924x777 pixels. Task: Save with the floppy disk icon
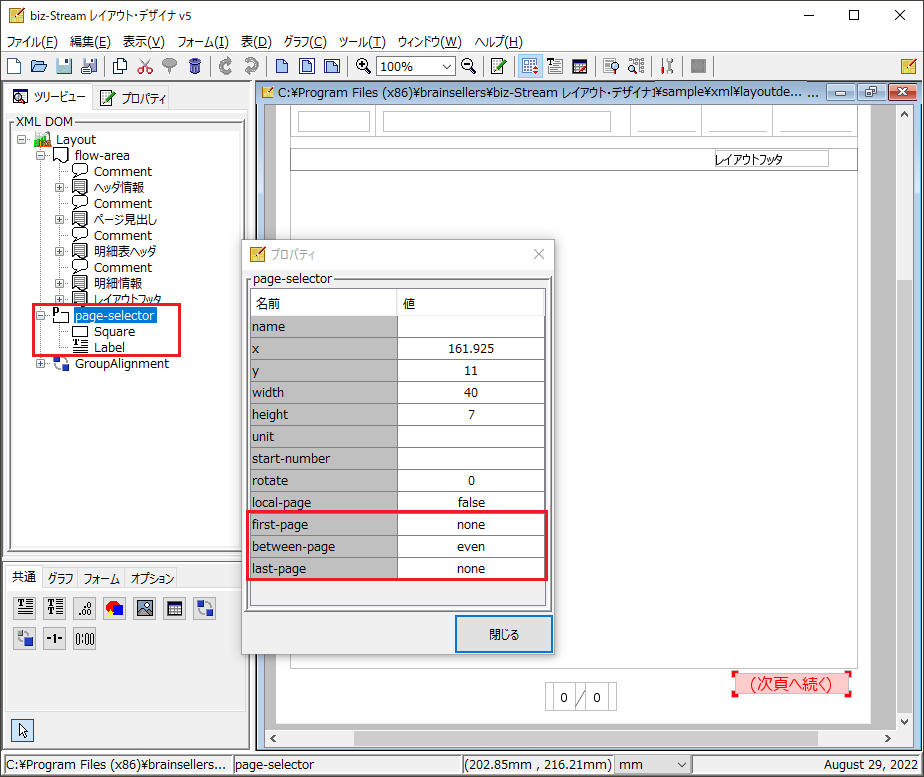64,67
